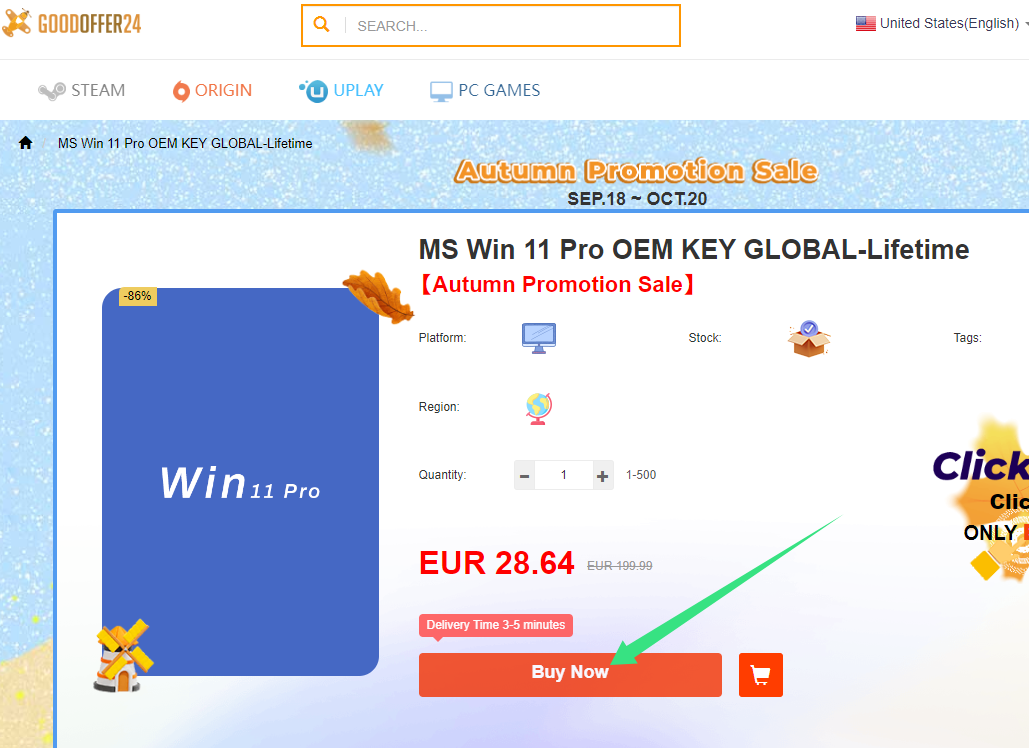Click the Buy Now button
Viewport: 1029px width, 748px height.
[570, 675]
